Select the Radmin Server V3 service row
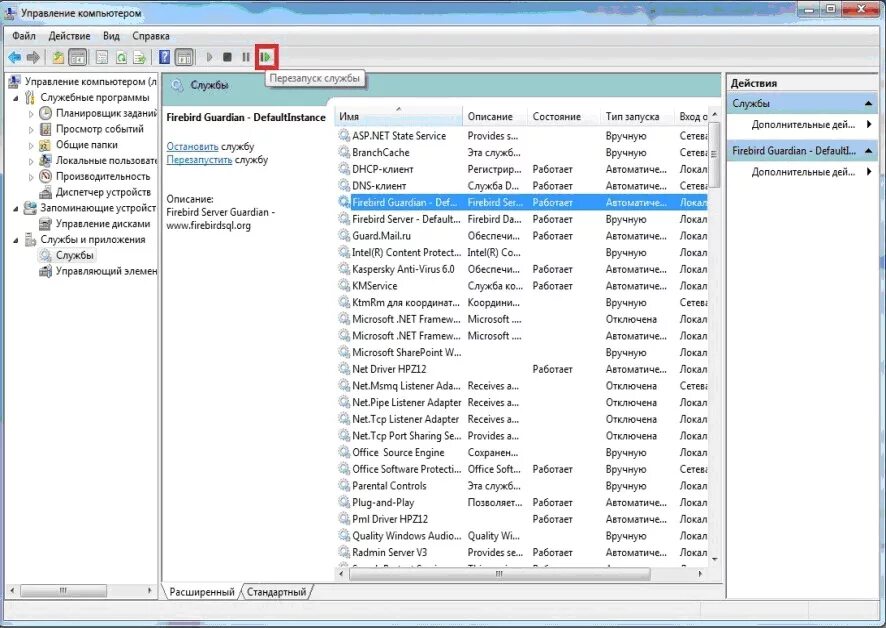The width and height of the screenshot is (886, 628). [x=522, y=552]
